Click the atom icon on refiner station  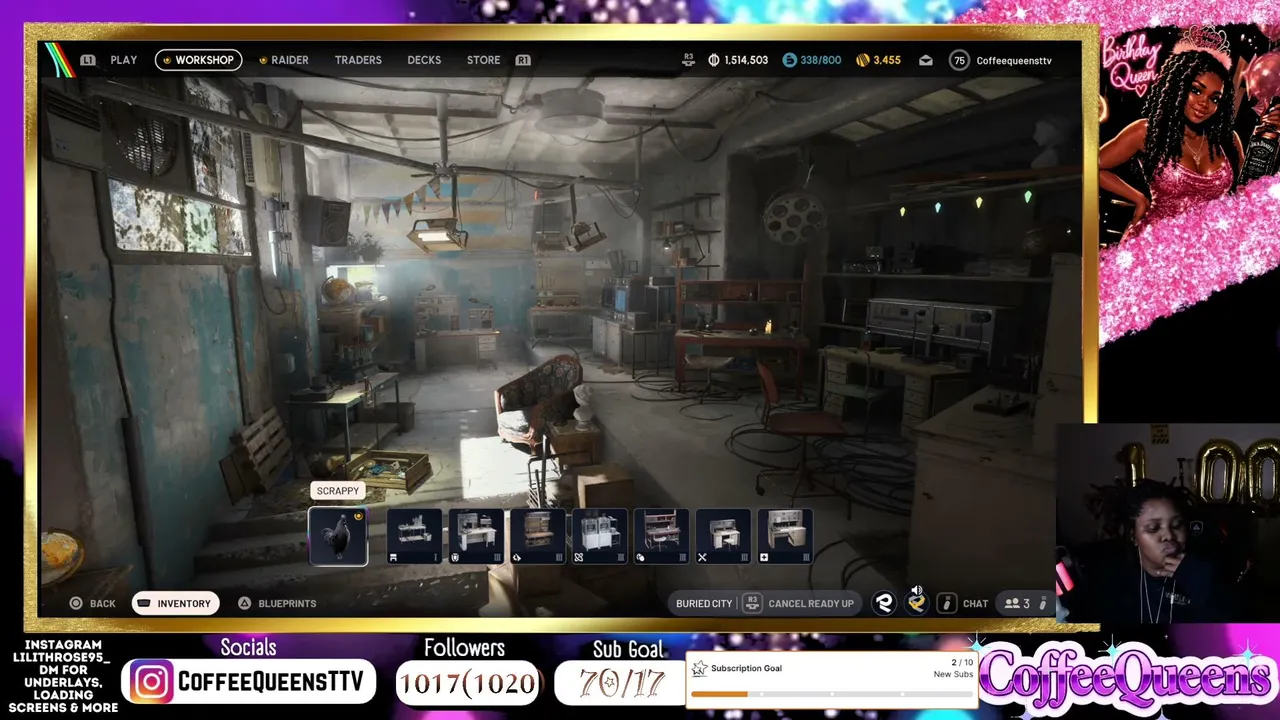point(578,557)
